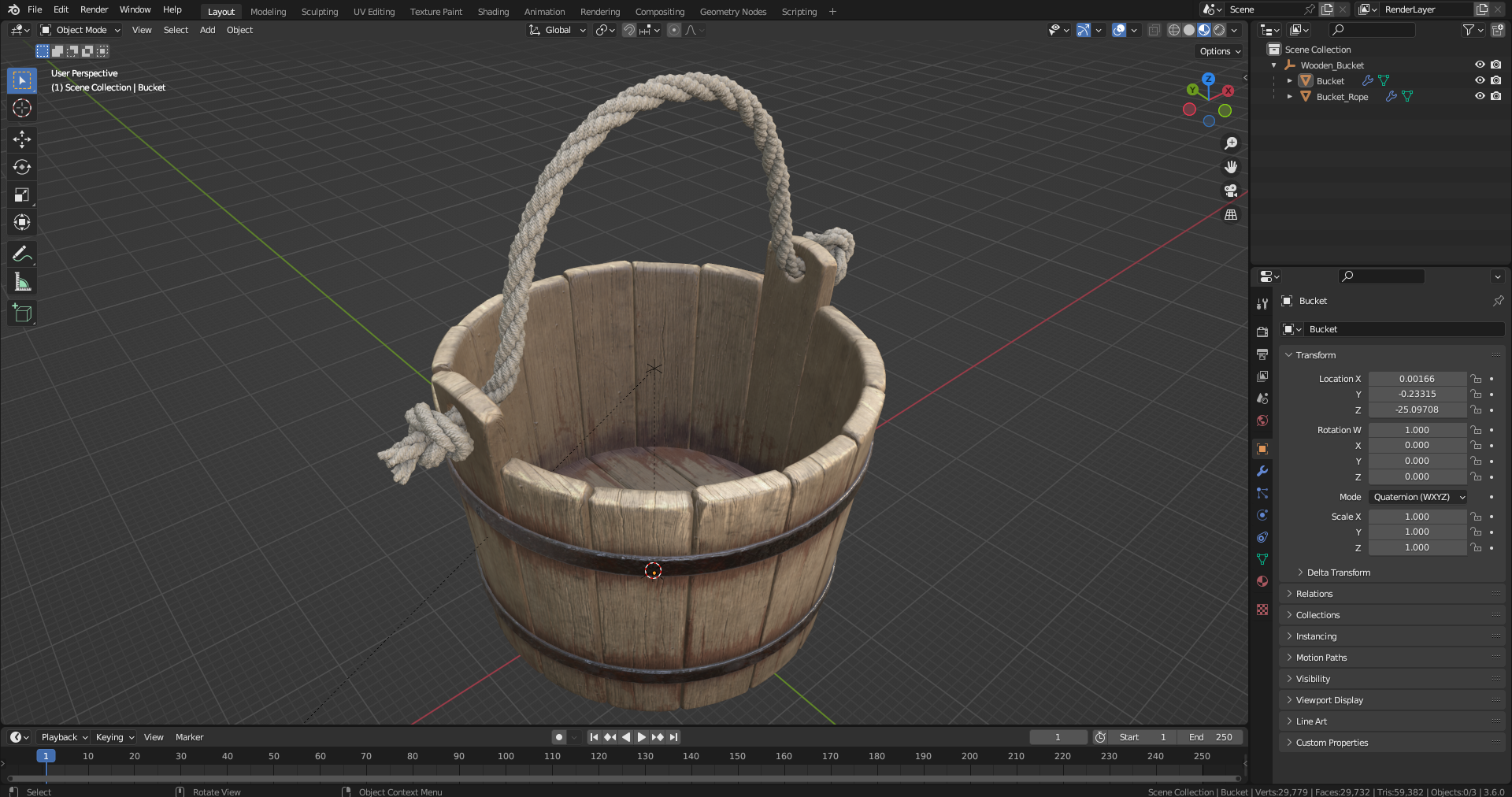Select the Scale tool
The width and height of the screenshot is (1512, 797).
coord(22,195)
